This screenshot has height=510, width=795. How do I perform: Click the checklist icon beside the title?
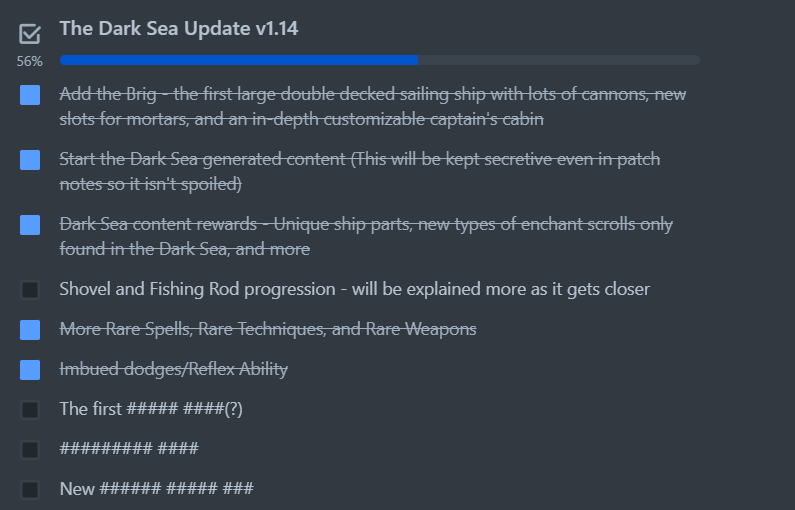tap(29, 34)
